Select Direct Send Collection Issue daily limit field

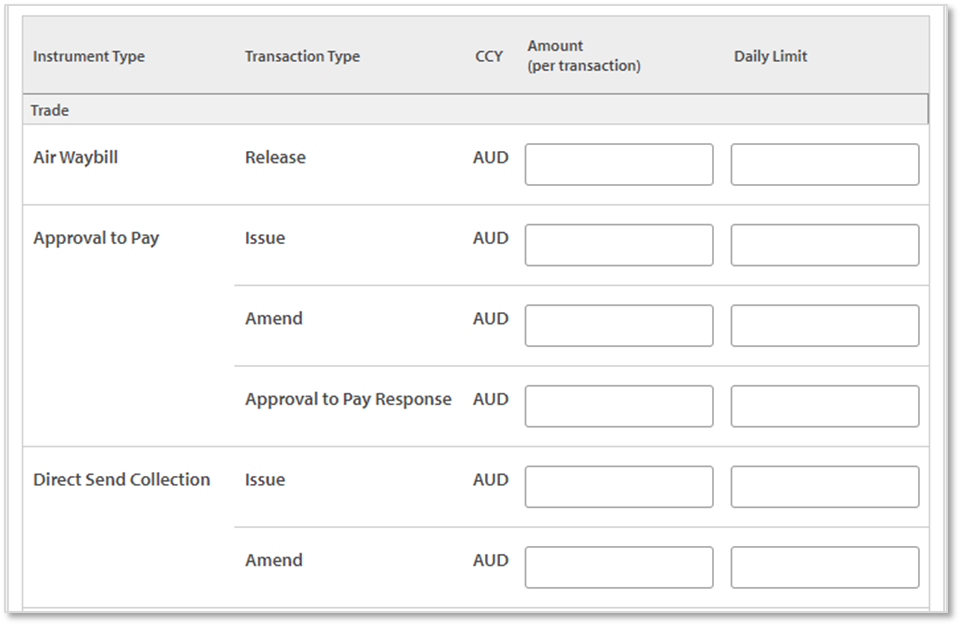824,487
